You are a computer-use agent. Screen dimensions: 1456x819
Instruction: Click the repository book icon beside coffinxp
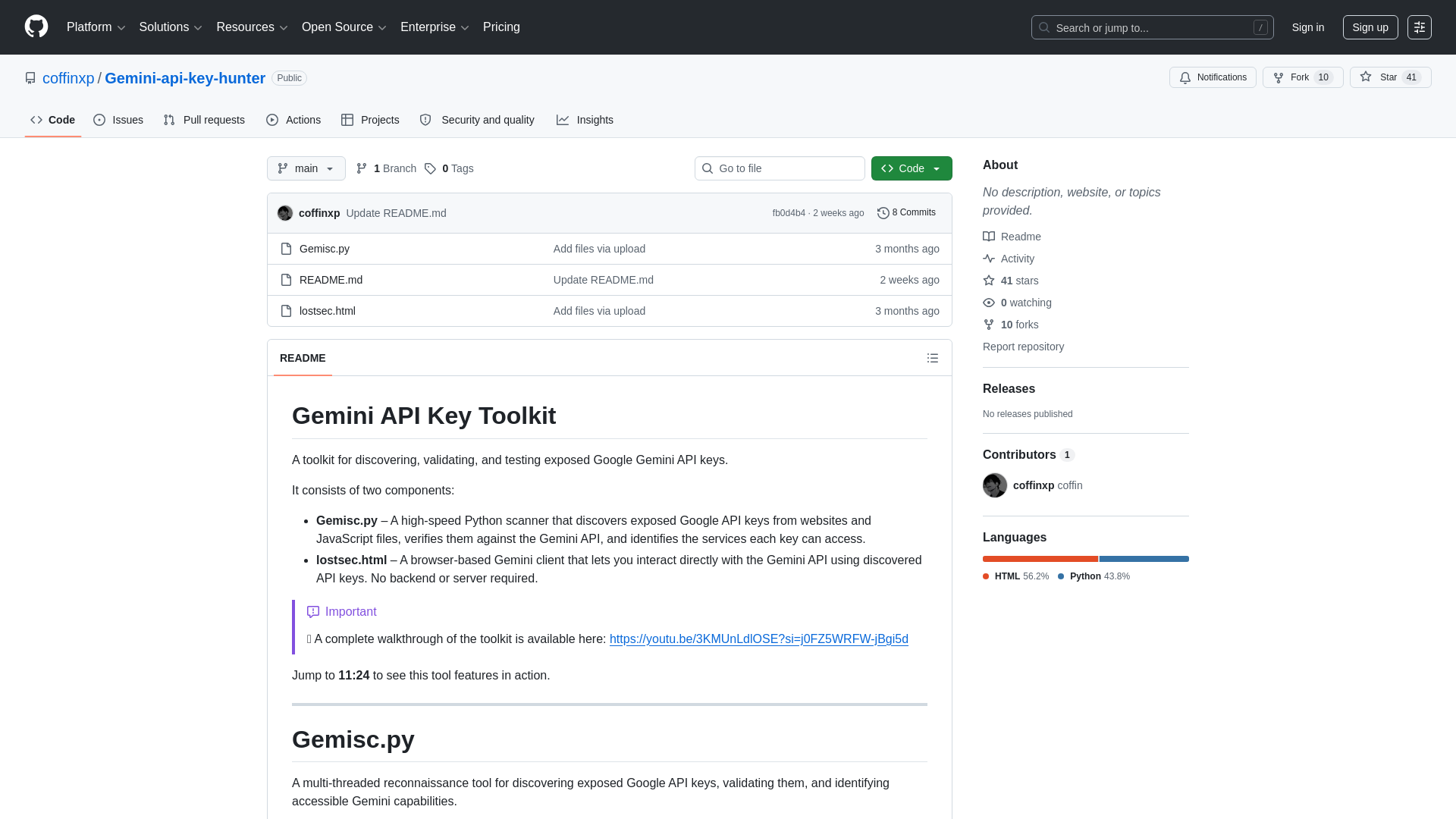30,78
